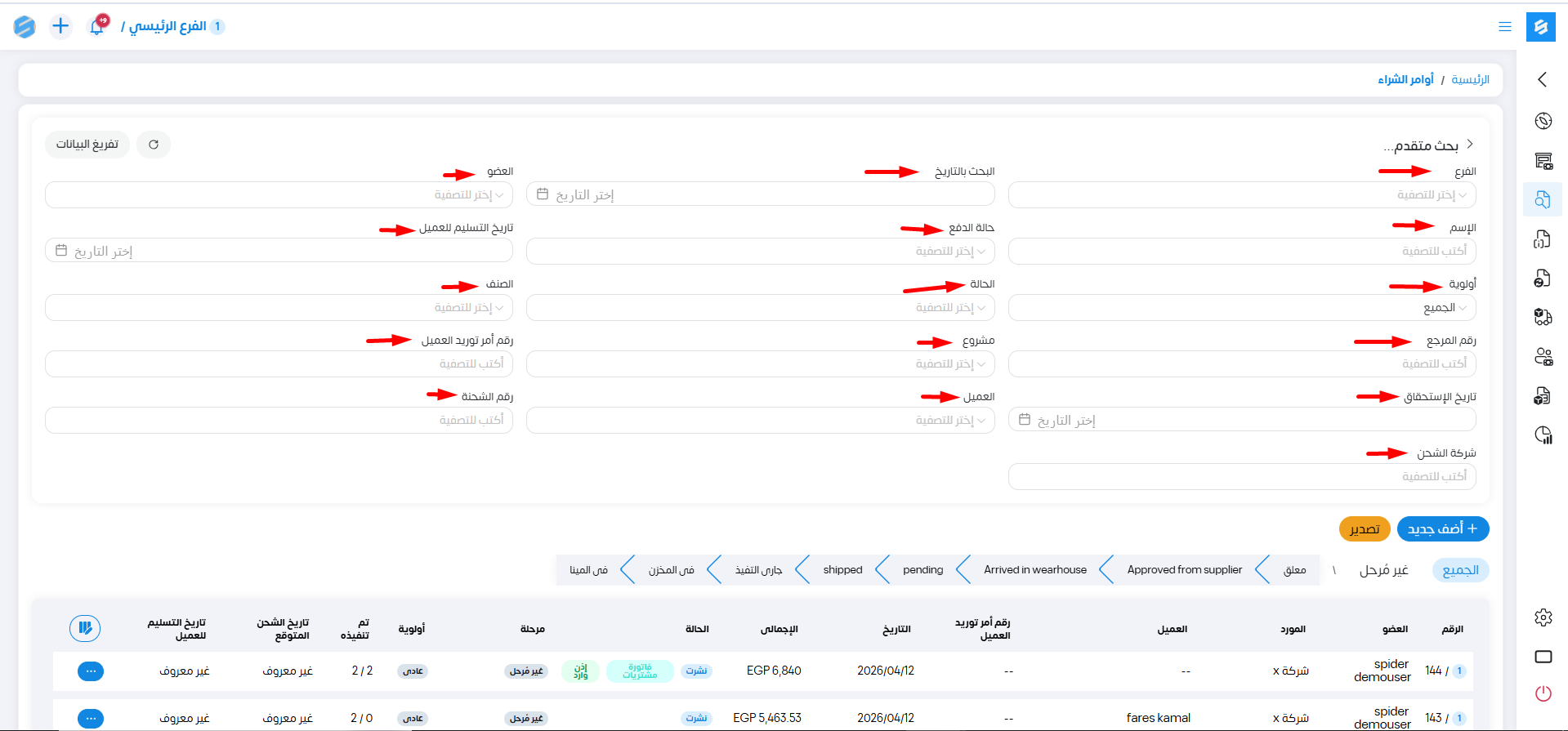Click the orange تصدير export button
The image size is (1568, 731).
1364,529
